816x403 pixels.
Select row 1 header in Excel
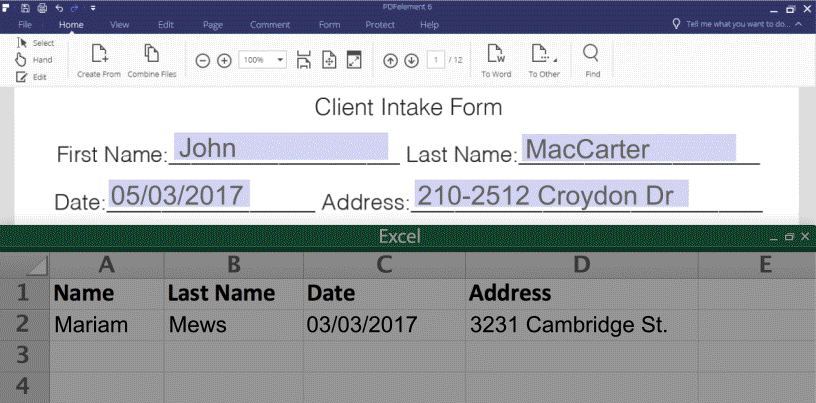coord(24,293)
